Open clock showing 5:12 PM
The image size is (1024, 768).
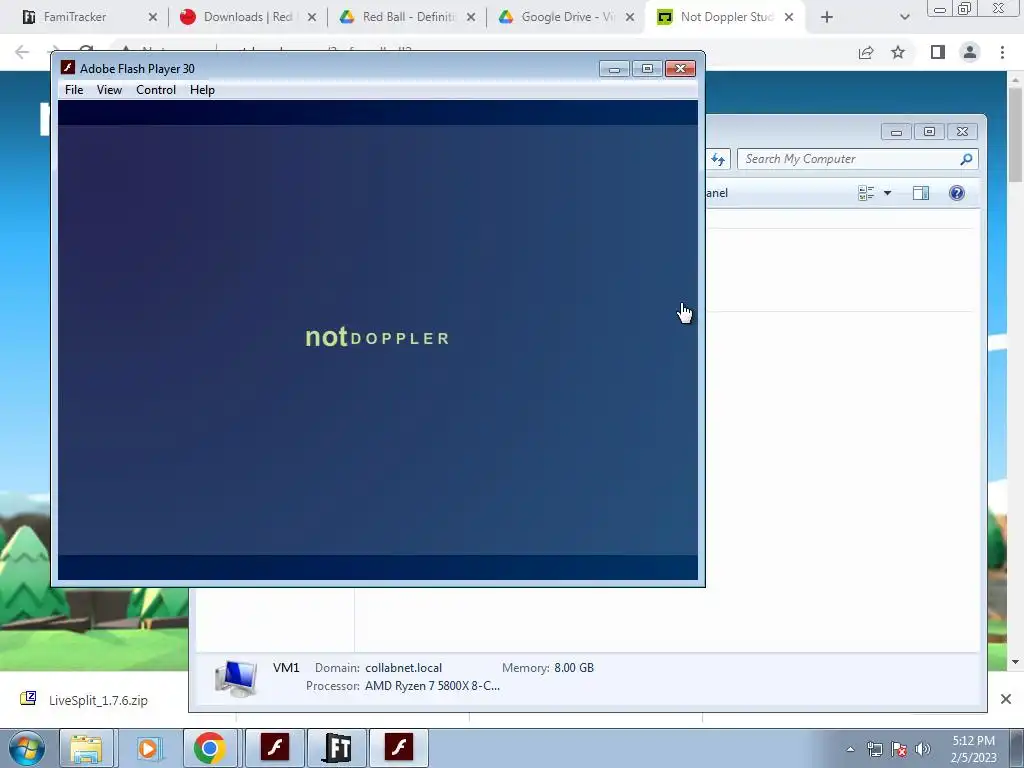(x=974, y=749)
